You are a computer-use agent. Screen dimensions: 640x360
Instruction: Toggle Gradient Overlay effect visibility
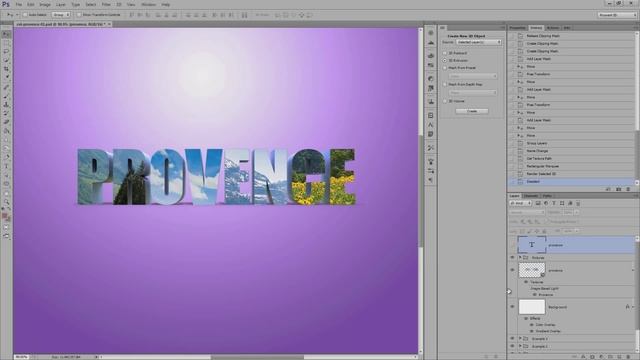(532, 331)
